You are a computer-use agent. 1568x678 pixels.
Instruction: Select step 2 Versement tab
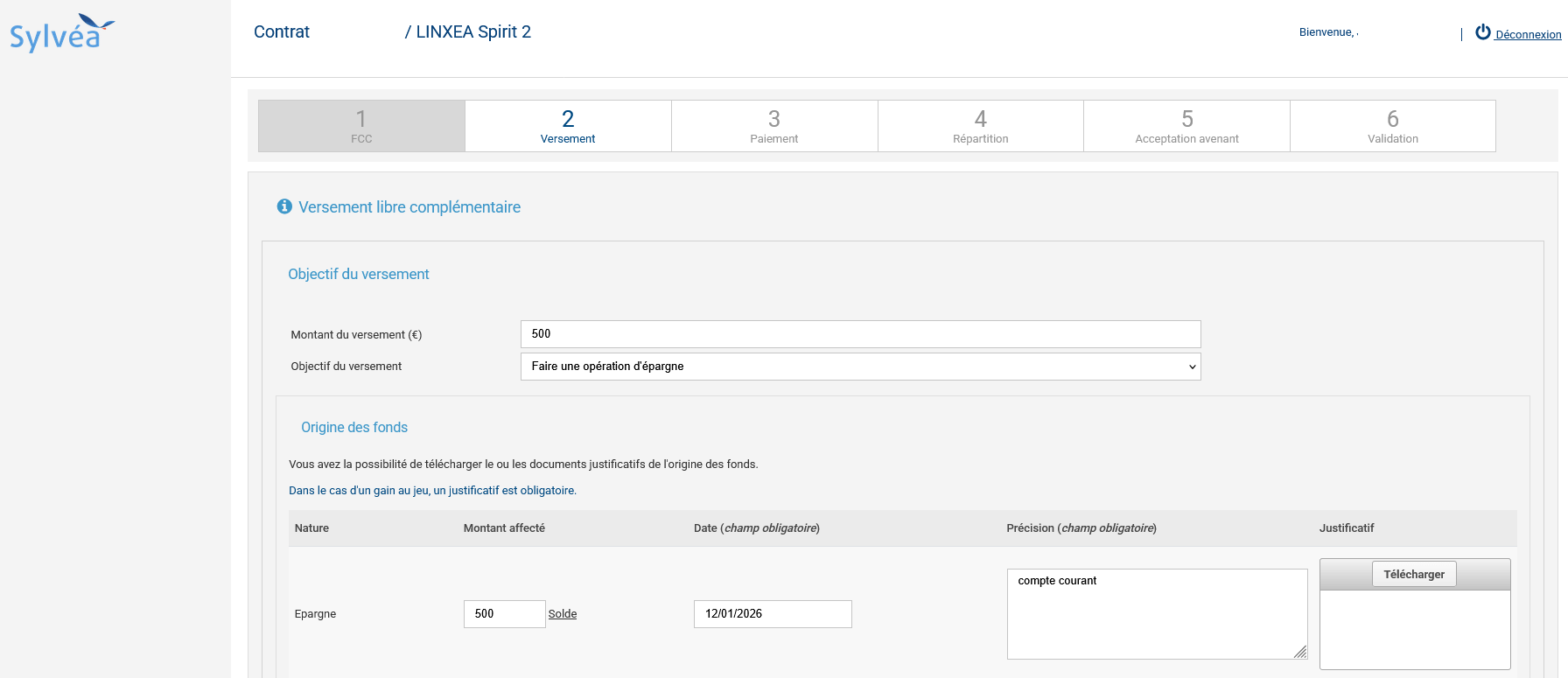(x=568, y=126)
